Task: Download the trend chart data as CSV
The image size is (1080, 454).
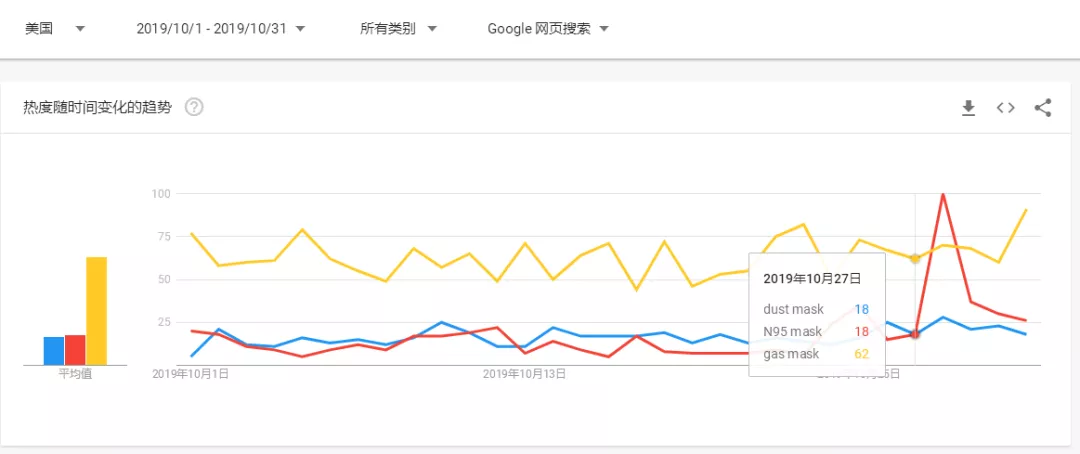Action: pyautogui.click(x=968, y=108)
